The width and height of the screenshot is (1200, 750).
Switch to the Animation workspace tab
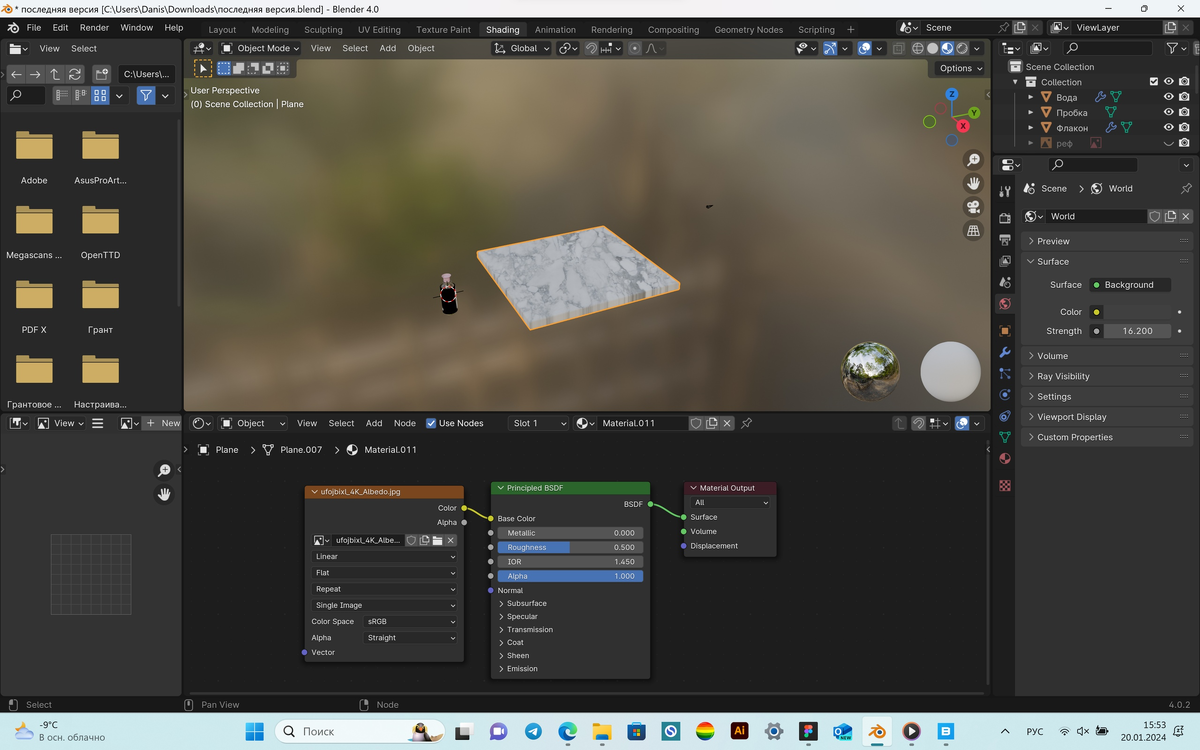pyautogui.click(x=555, y=29)
